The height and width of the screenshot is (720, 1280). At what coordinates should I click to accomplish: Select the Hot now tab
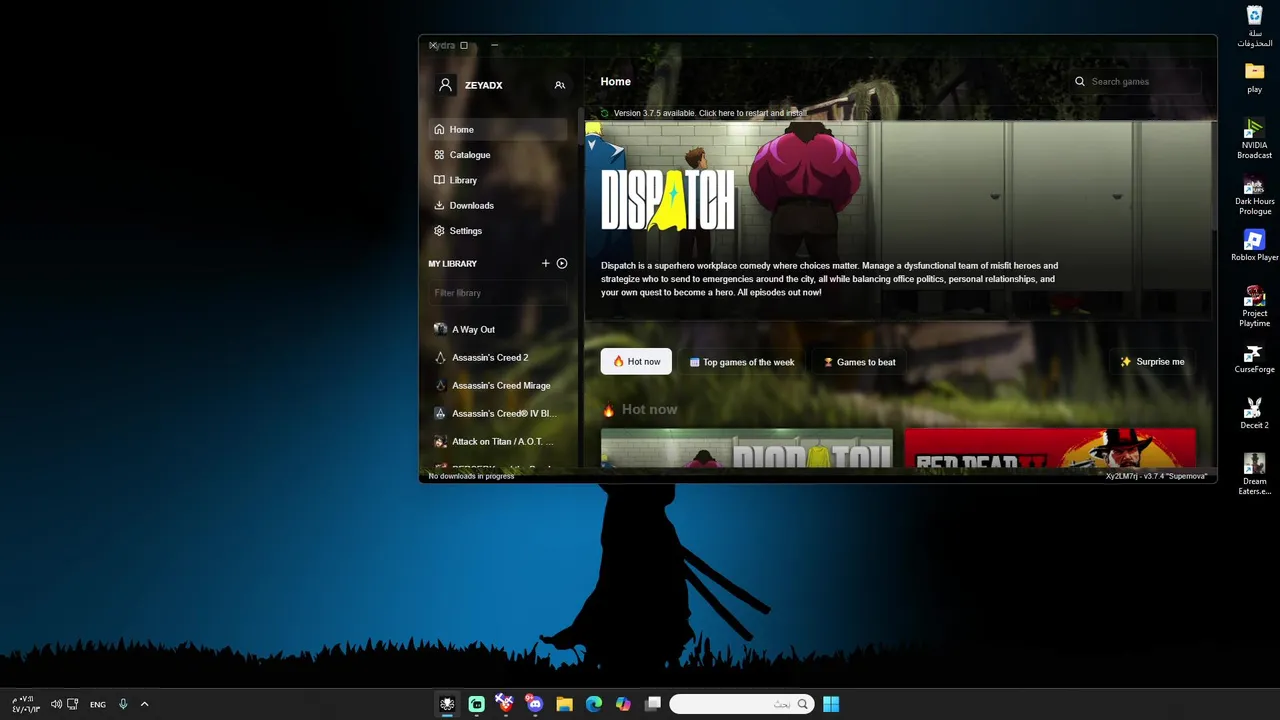tap(636, 362)
